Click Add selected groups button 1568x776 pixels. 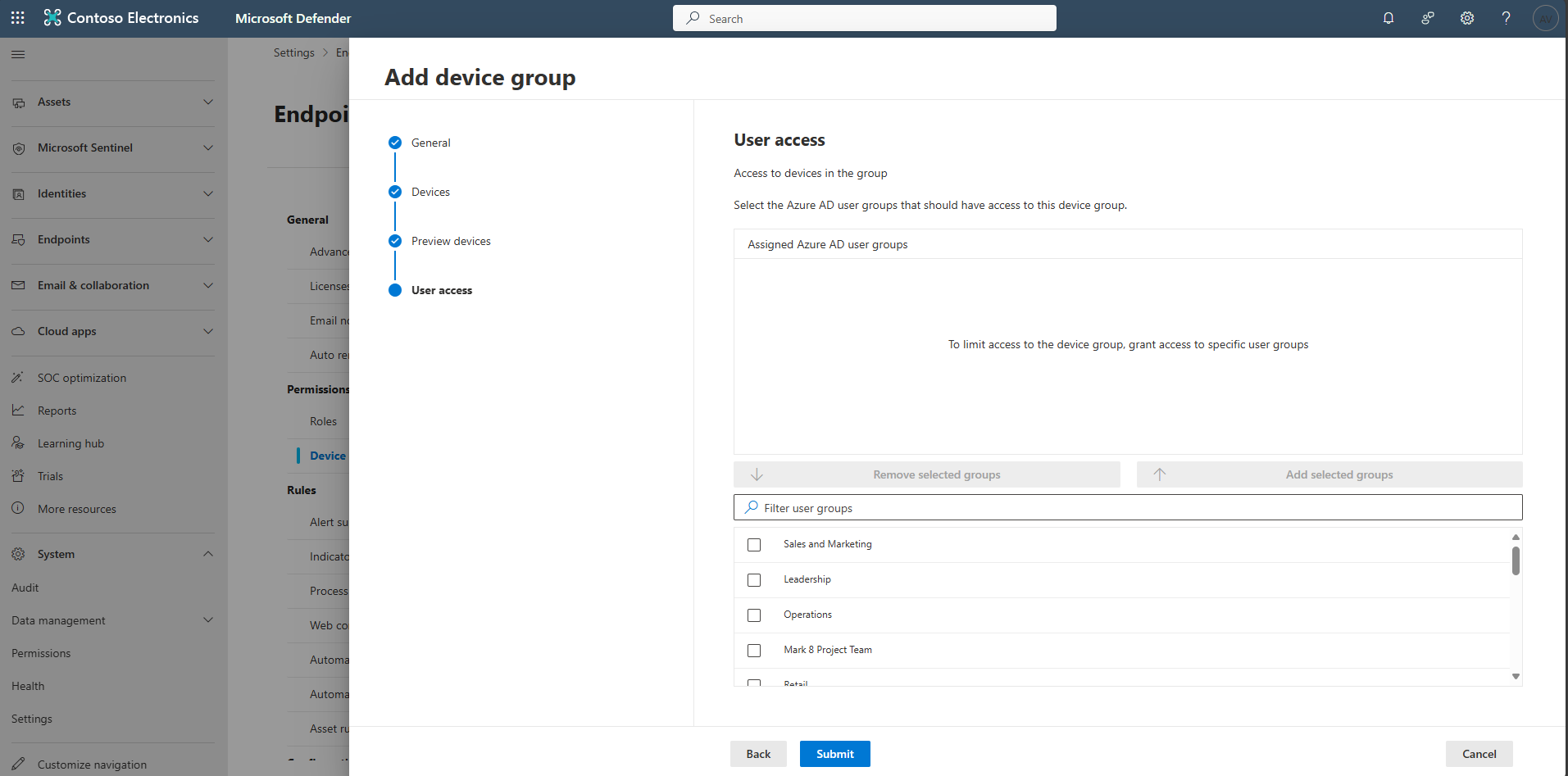(1329, 474)
